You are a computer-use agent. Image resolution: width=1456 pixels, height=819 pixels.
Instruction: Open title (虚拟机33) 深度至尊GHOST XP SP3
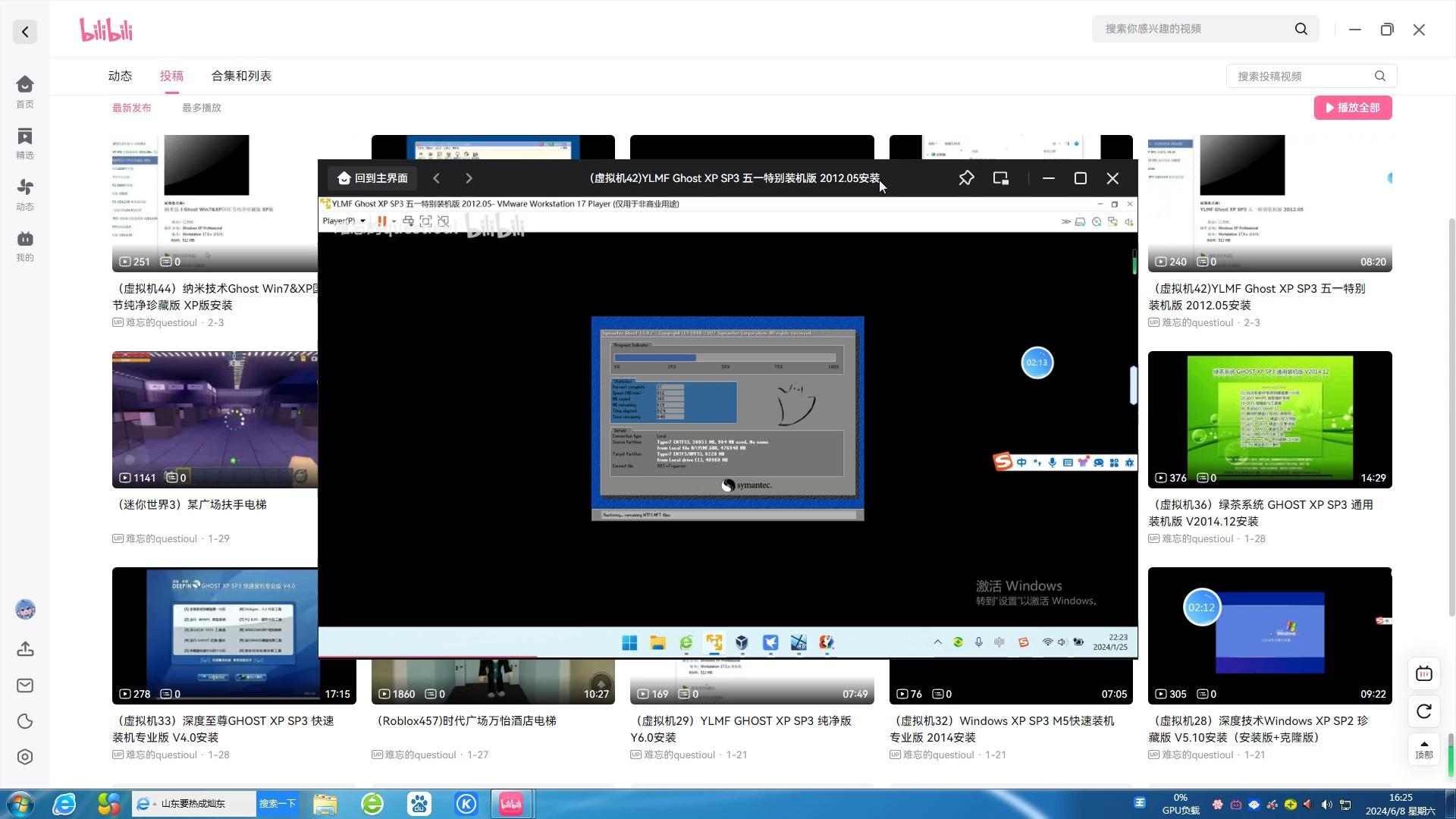(223, 729)
